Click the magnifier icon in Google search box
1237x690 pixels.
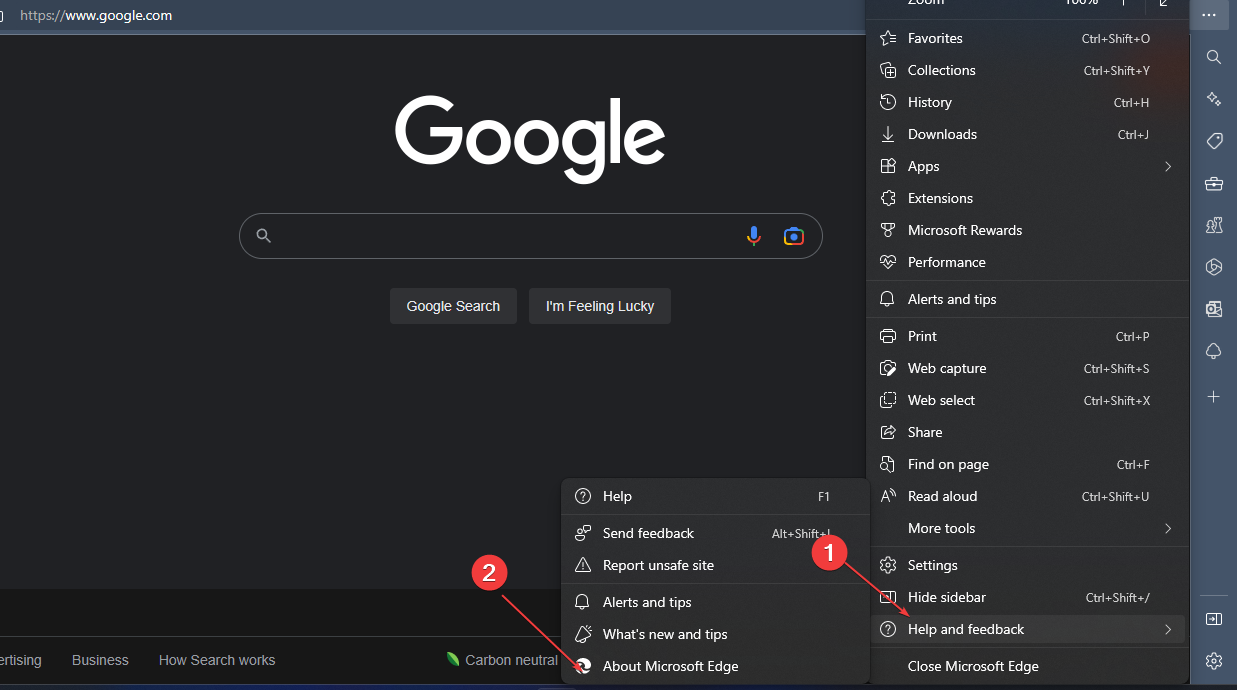click(x=263, y=236)
